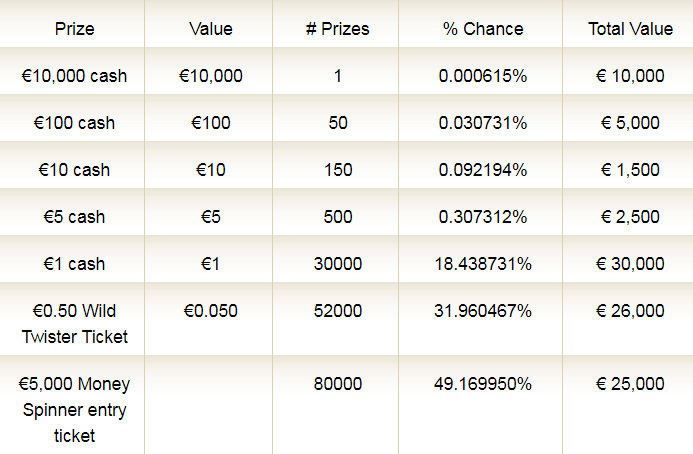Click the 52000 prizes count cell
The image size is (693, 454).
pos(337,311)
